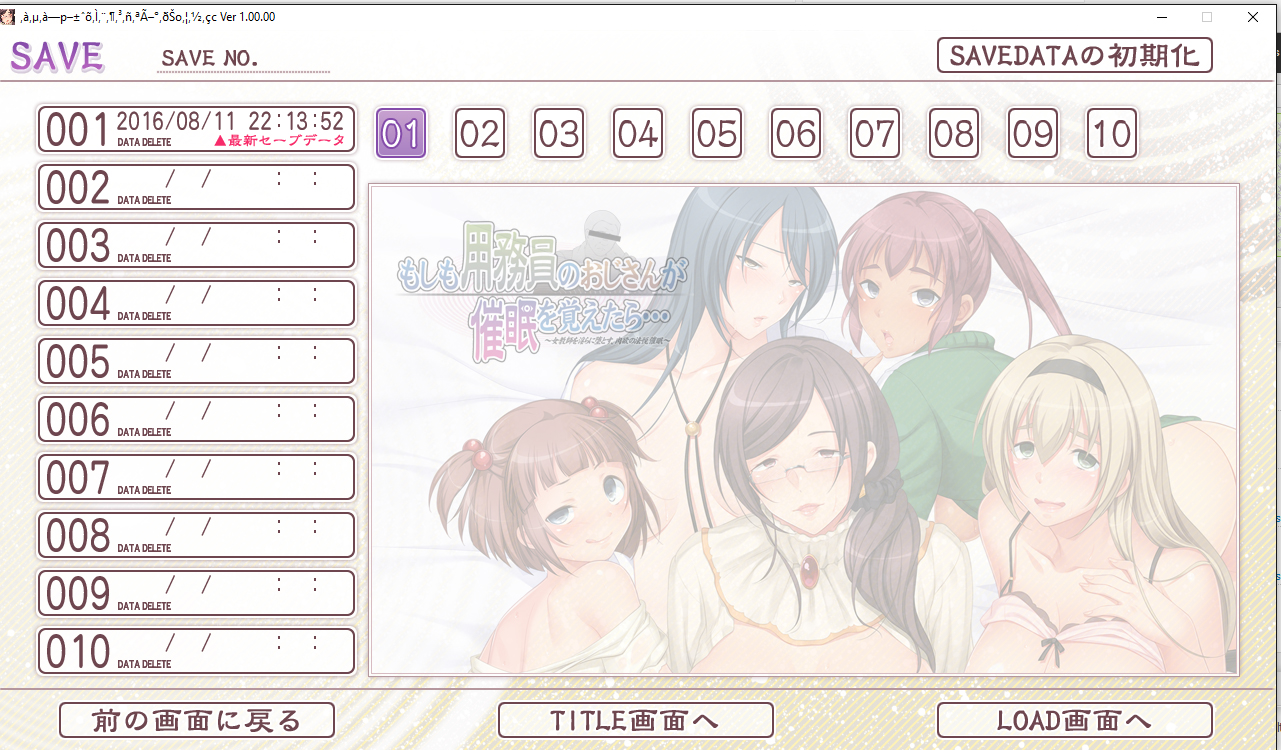This screenshot has height=750, width=1281.
Task: Return to title via TITLE画面へ
Action: [x=636, y=720]
